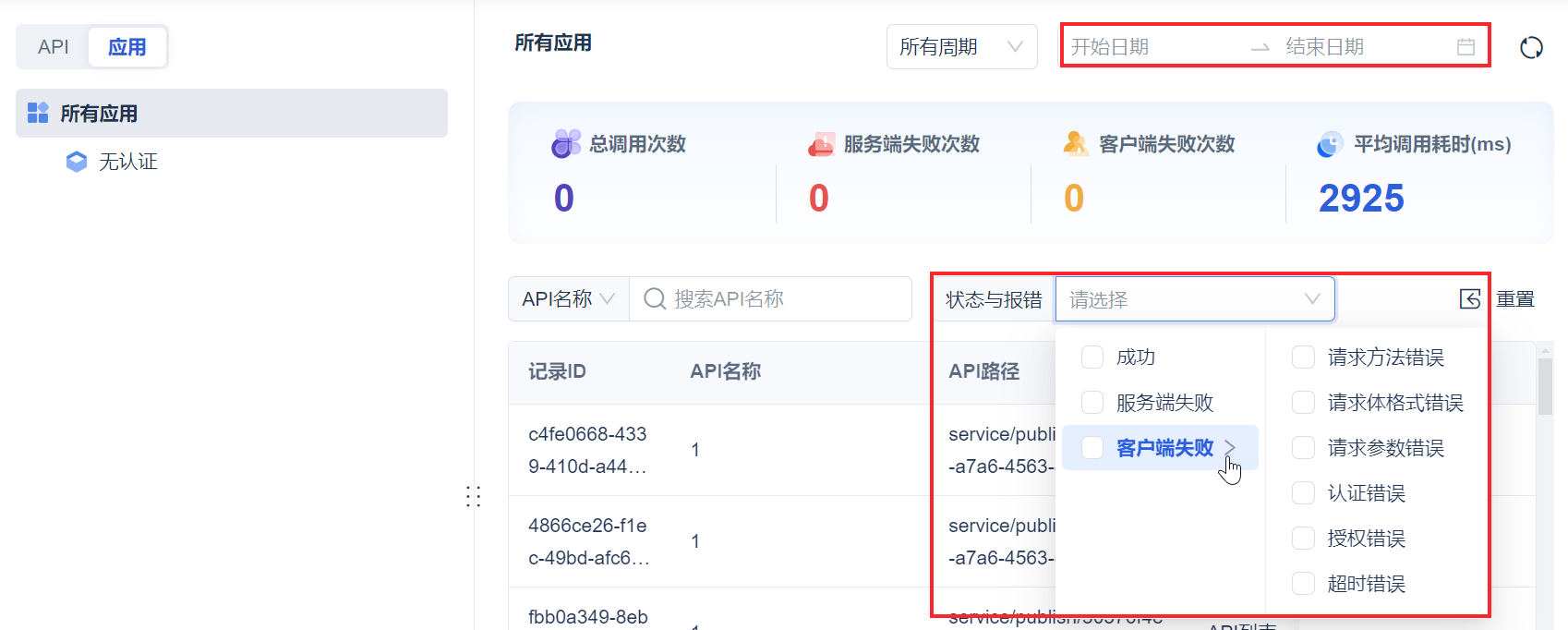
Task: Check the 客户端失败 option
Action: (x=1092, y=448)
